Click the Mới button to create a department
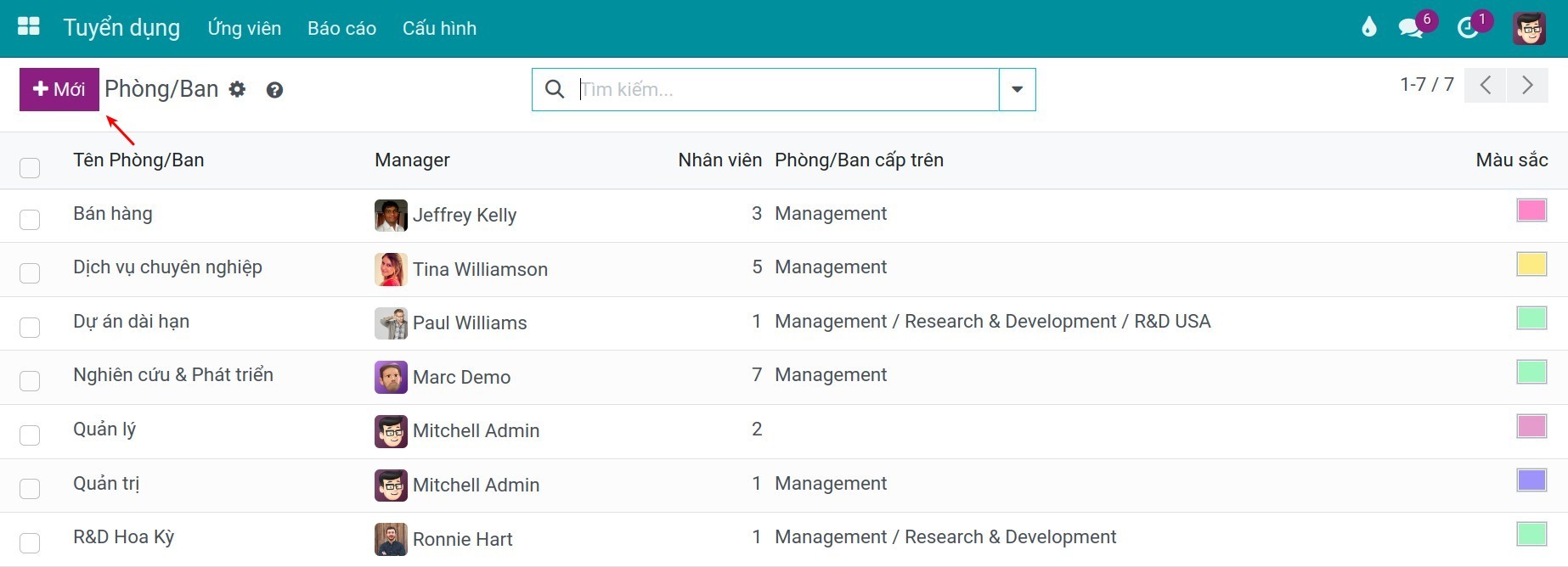 [x=59, y=89]
